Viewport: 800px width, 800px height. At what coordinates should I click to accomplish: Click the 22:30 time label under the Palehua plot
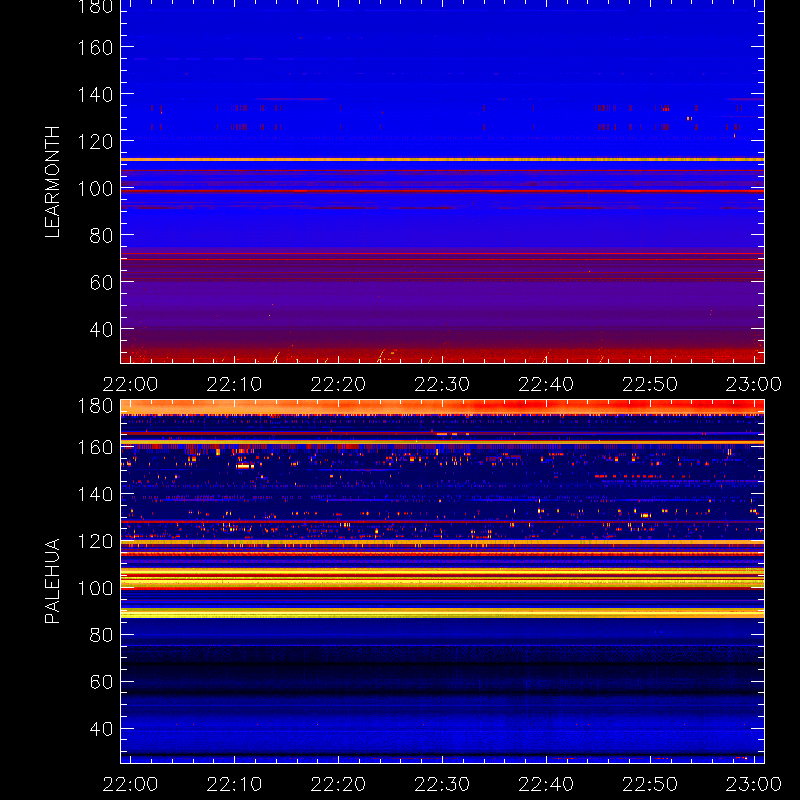tap(442, 784)
